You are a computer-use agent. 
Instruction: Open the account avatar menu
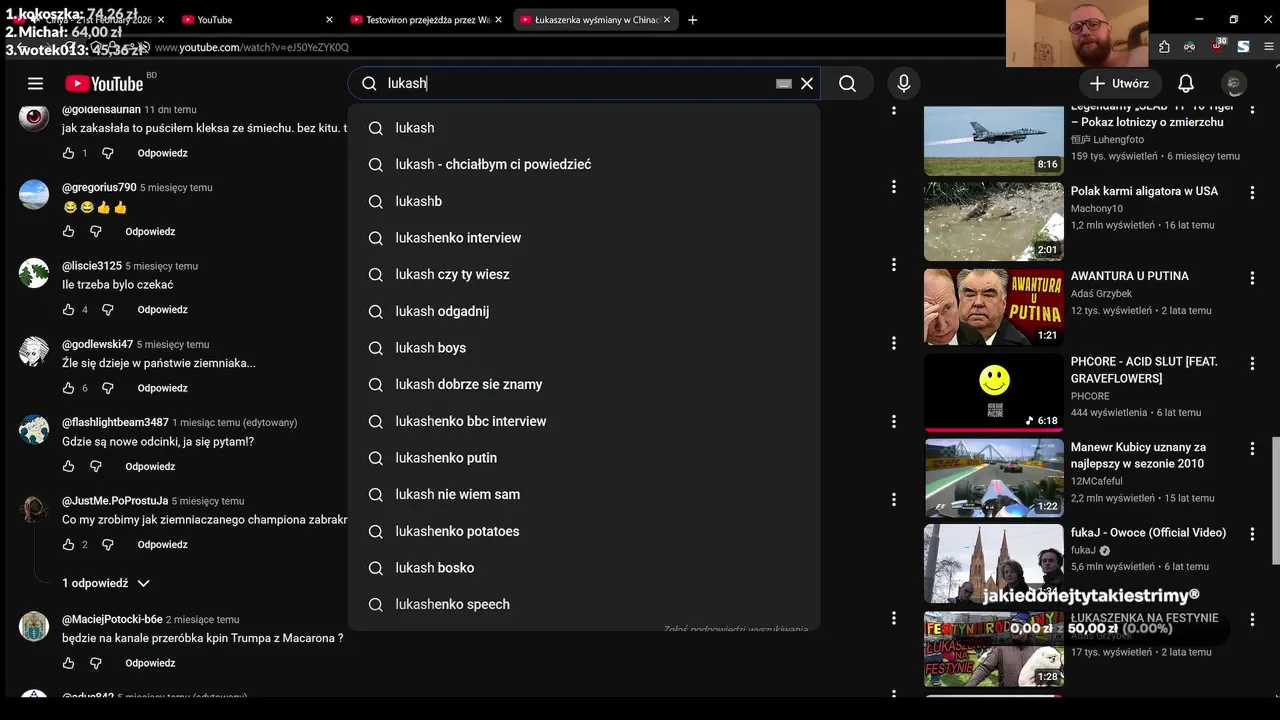click(x=1235, y=84)
